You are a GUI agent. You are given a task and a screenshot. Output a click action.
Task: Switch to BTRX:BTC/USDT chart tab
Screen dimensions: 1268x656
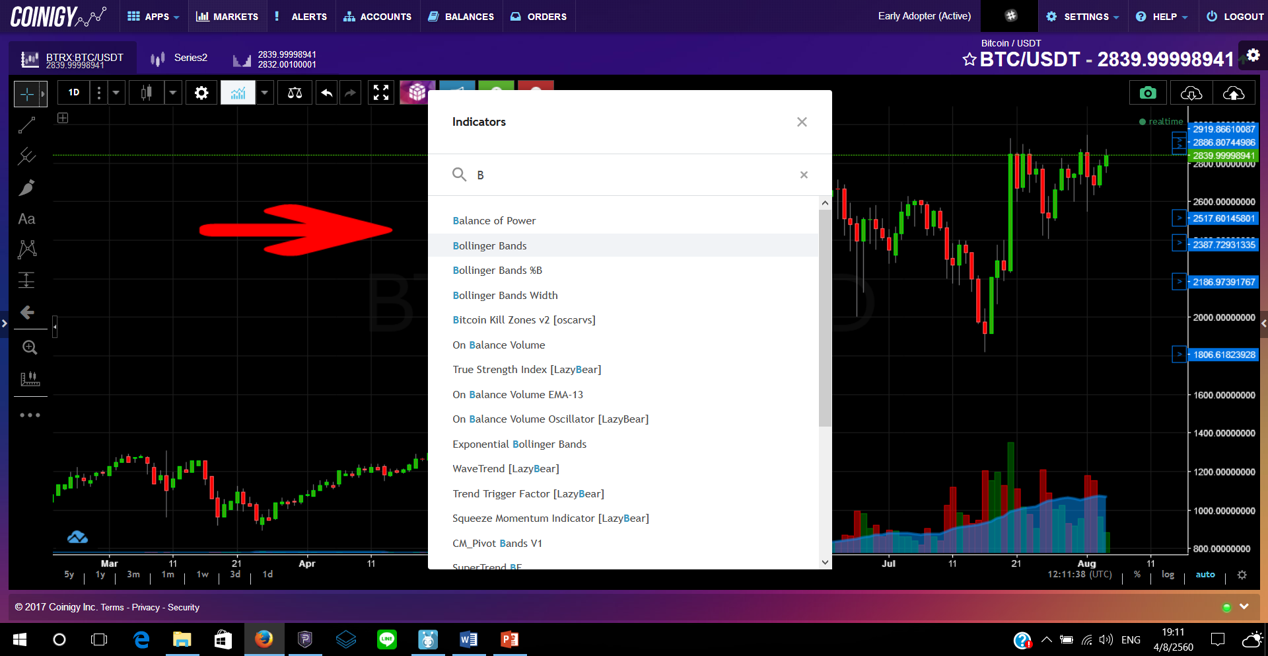pyautogui.click(x=73, y=59)
